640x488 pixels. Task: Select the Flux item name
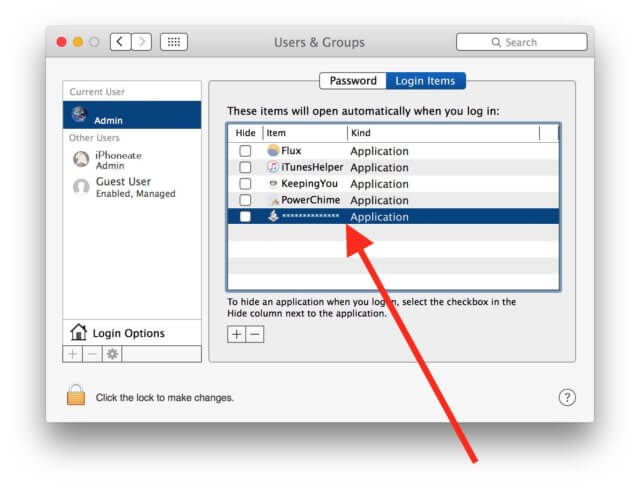291,151
